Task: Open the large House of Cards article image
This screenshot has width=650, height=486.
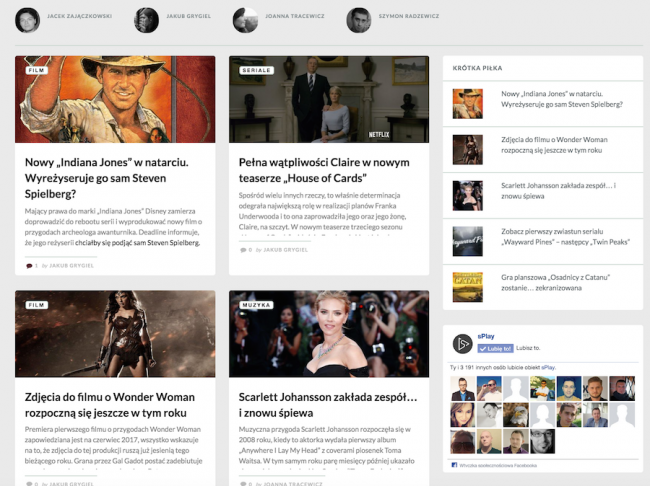Action: tap(329, 100)
